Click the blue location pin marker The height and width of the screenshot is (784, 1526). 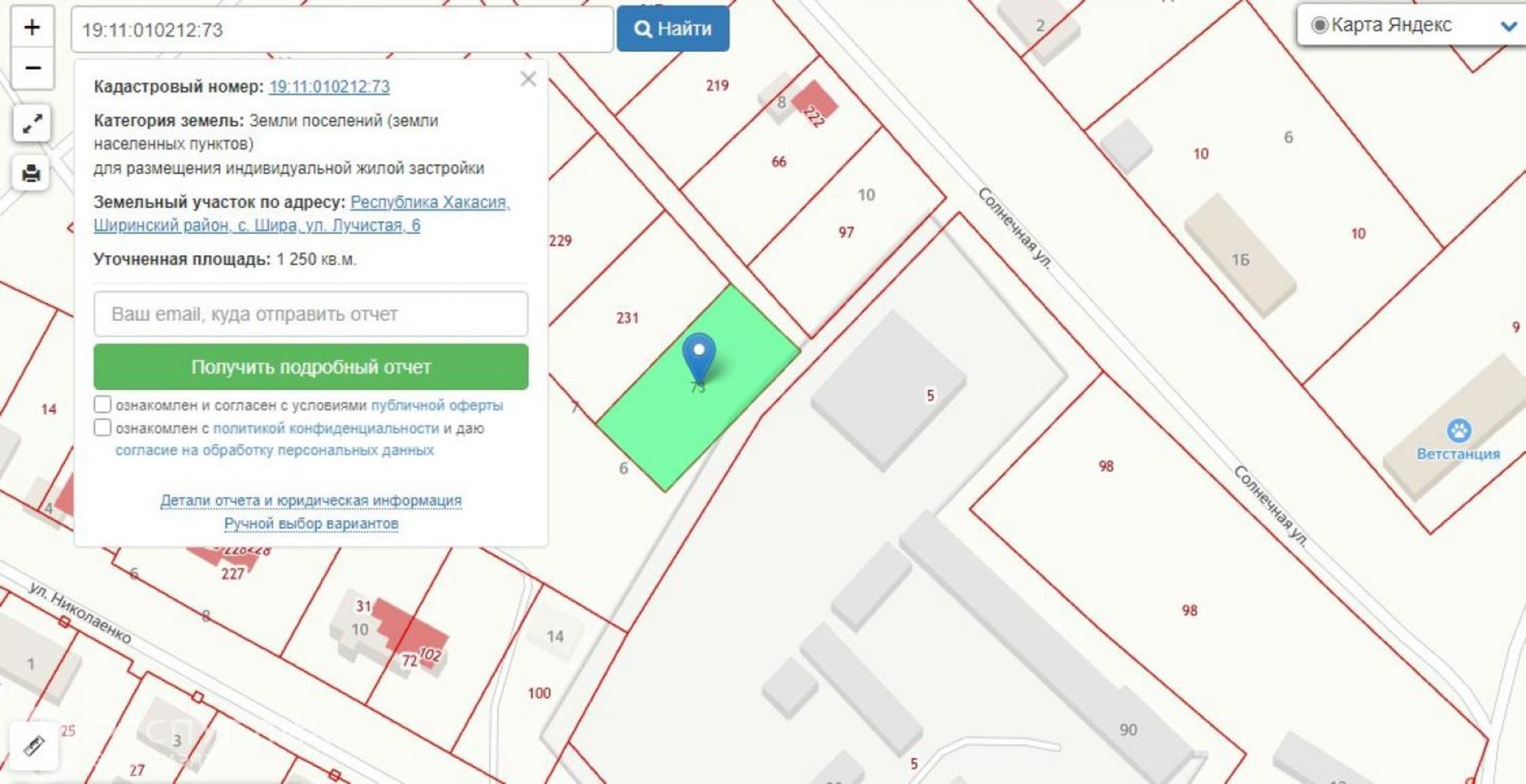point(698,355)
